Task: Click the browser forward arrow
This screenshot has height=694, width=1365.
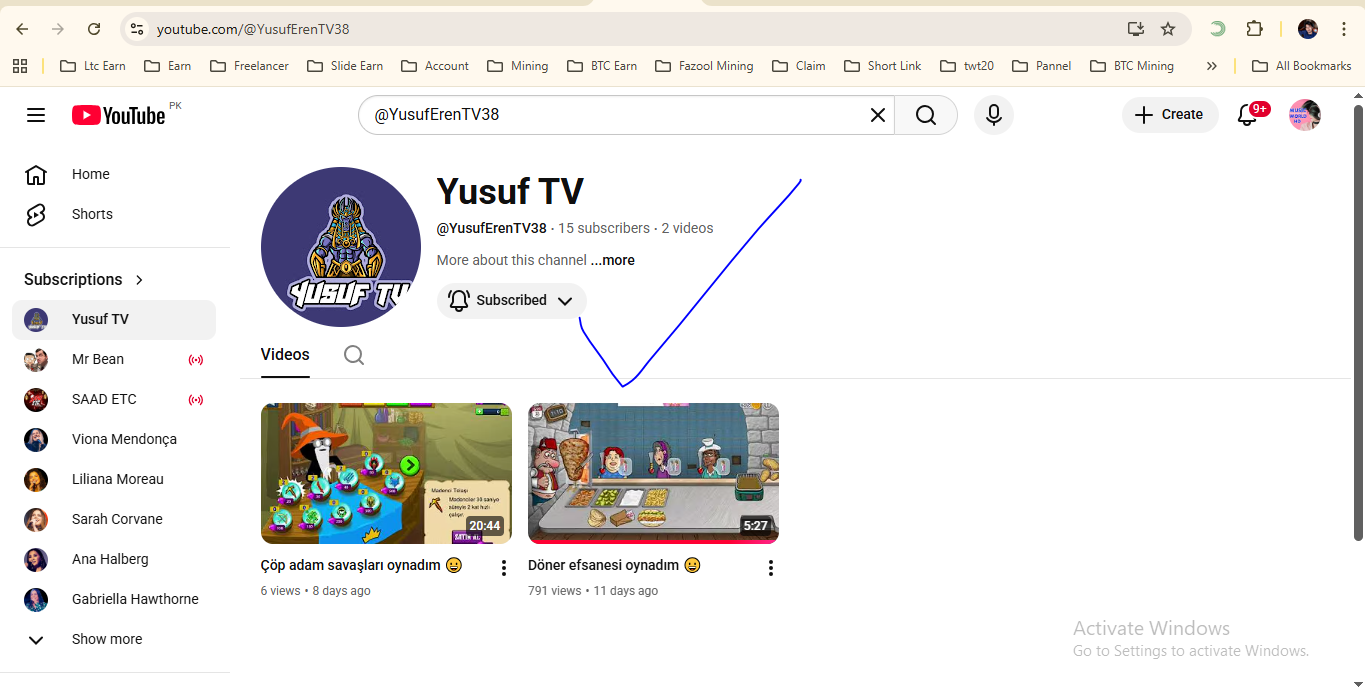Action: point(58,29)
